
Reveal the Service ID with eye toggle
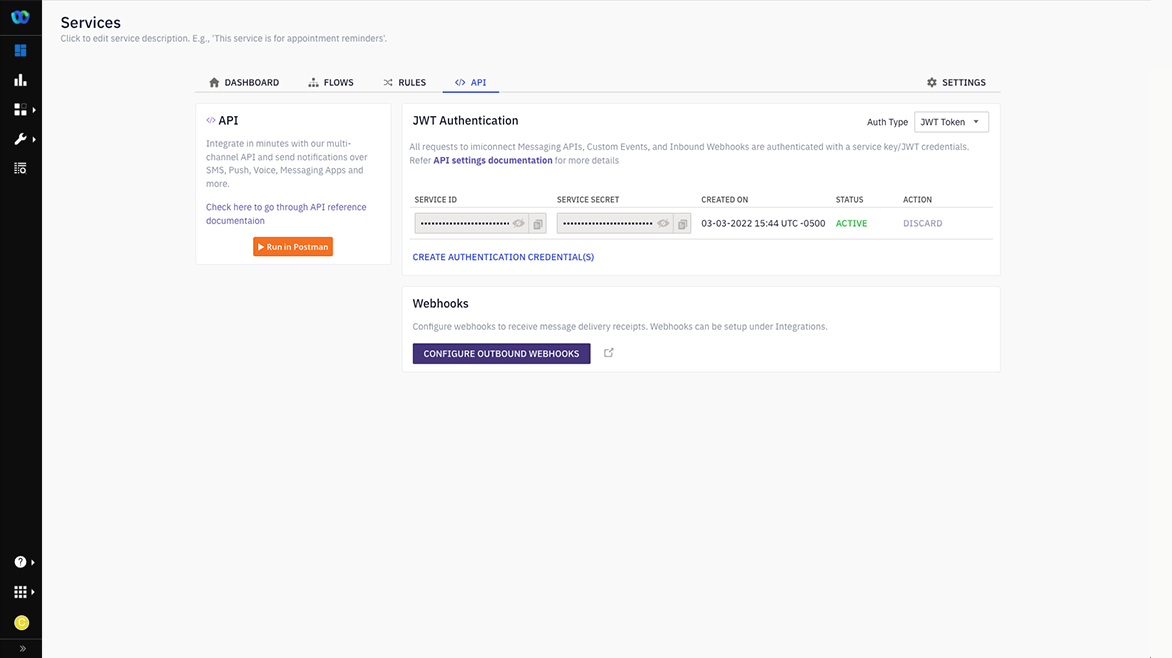(x=520, y=223)
